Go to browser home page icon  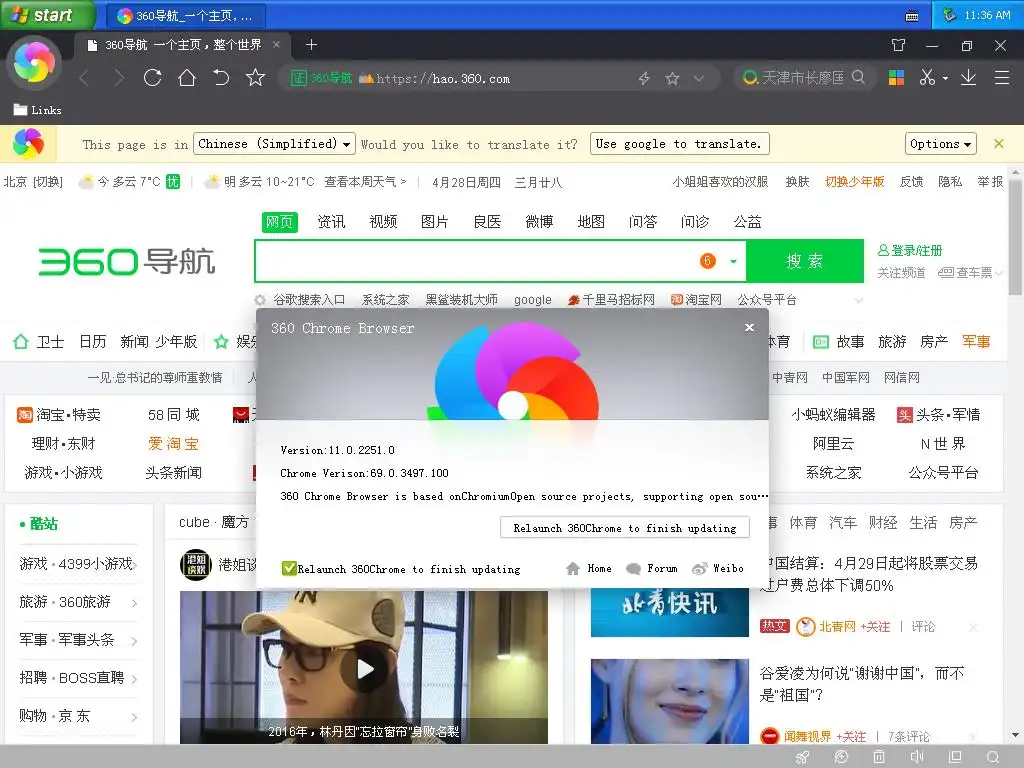187,78
